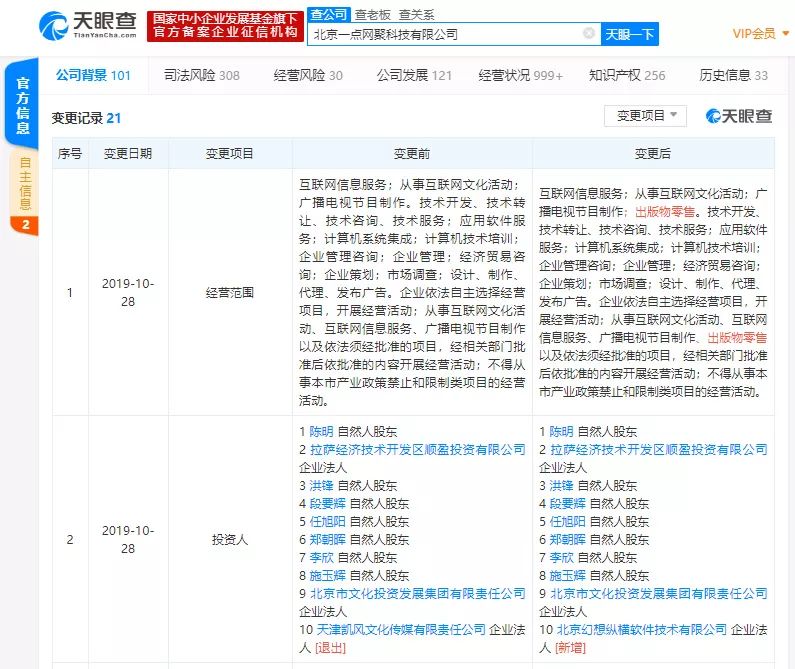Open the 知识产权 256 tab

(x=627, y=75)
